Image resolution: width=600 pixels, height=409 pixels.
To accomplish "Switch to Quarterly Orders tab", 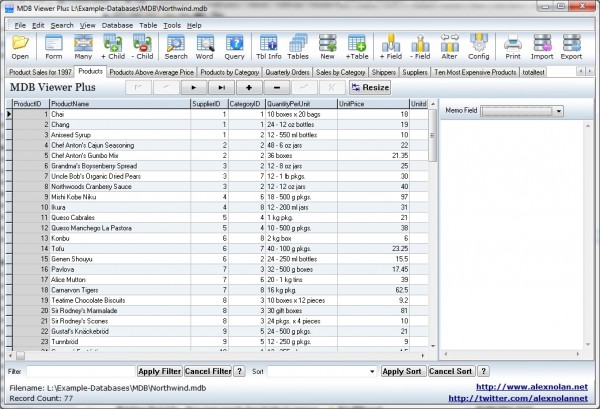I will (x=287, y=72).
